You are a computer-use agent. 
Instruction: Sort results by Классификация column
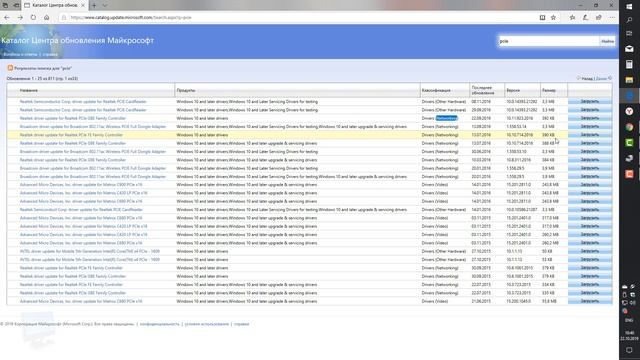(x=436, y=90)
